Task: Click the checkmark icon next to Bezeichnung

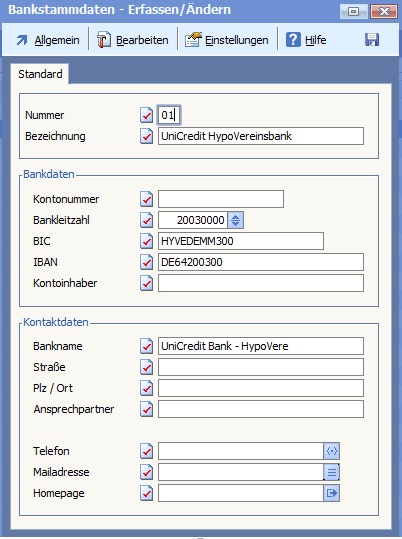Action: click(146, 136)
